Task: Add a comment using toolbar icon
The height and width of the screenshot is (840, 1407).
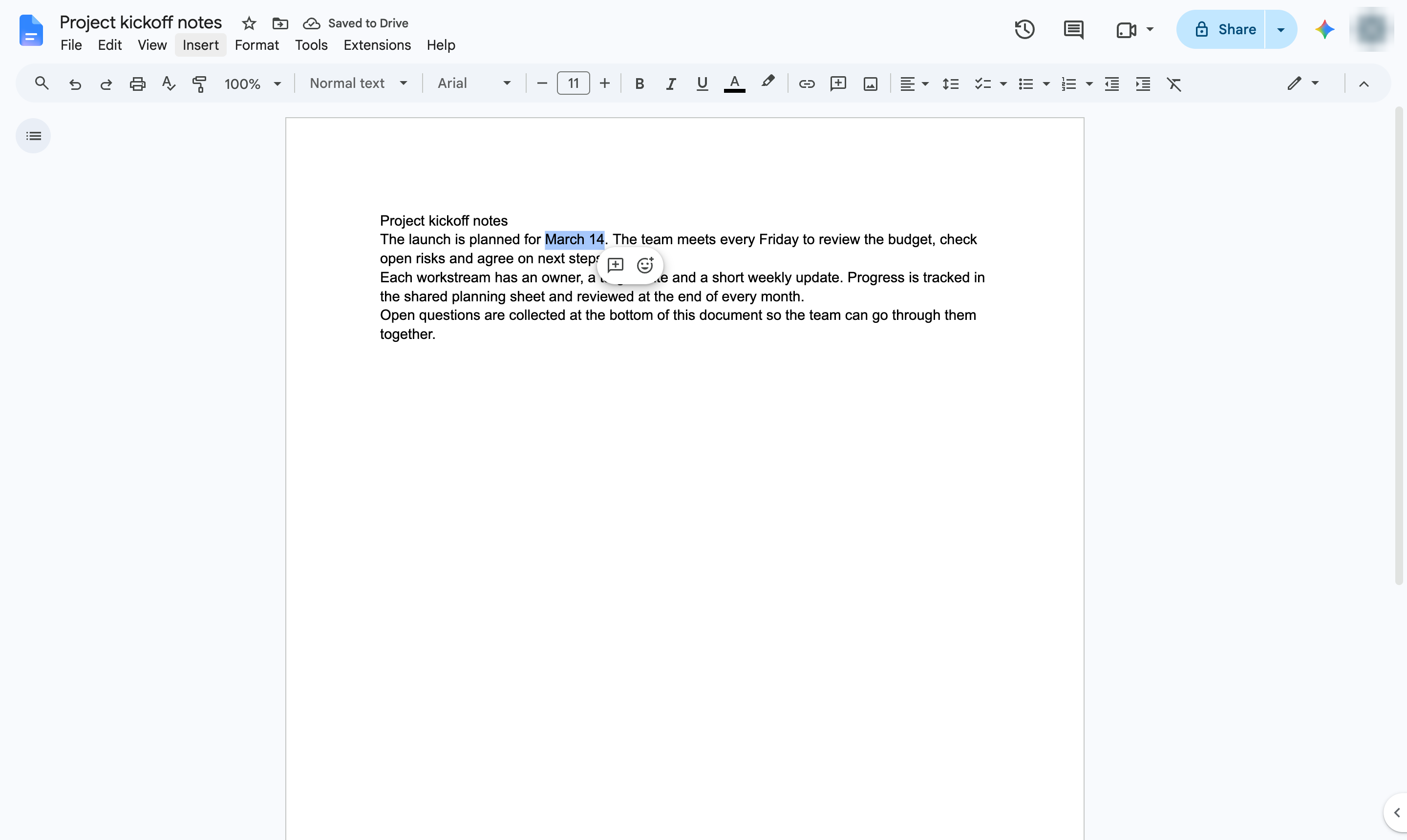Action: [x=838, y=84]
